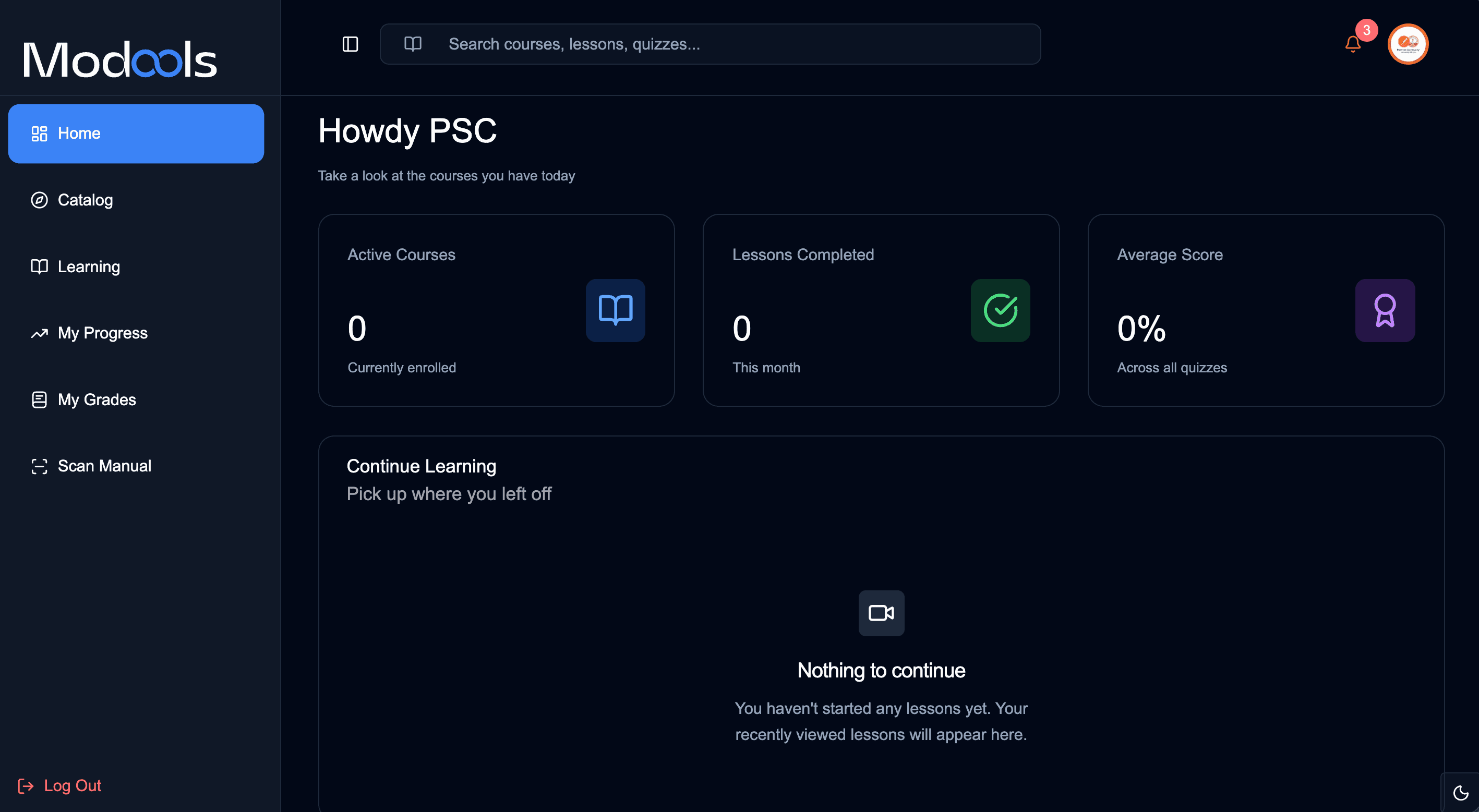
Task: Go to Home in sidebar
Action: [136, 134]
